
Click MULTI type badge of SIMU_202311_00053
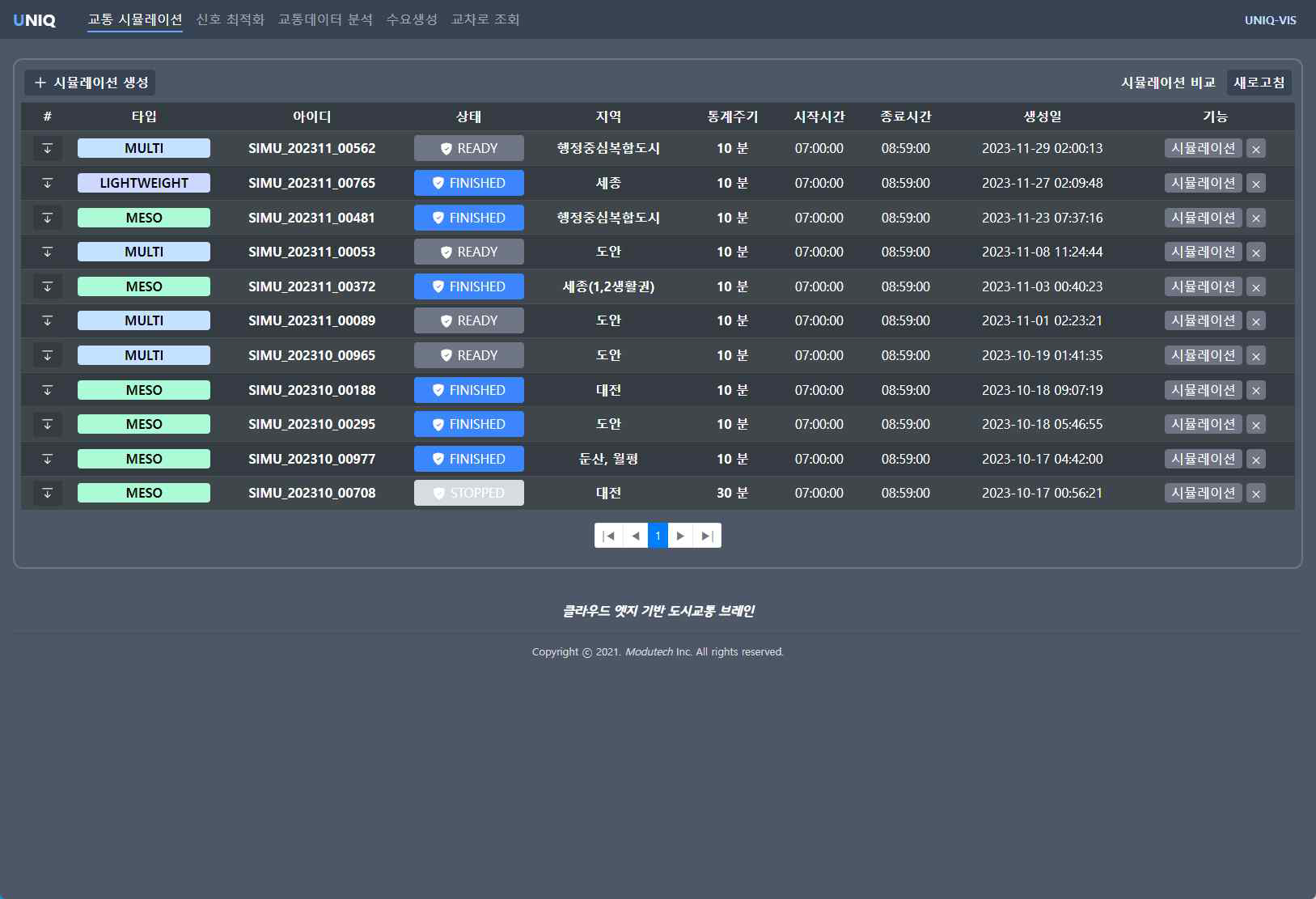point(144,252)
